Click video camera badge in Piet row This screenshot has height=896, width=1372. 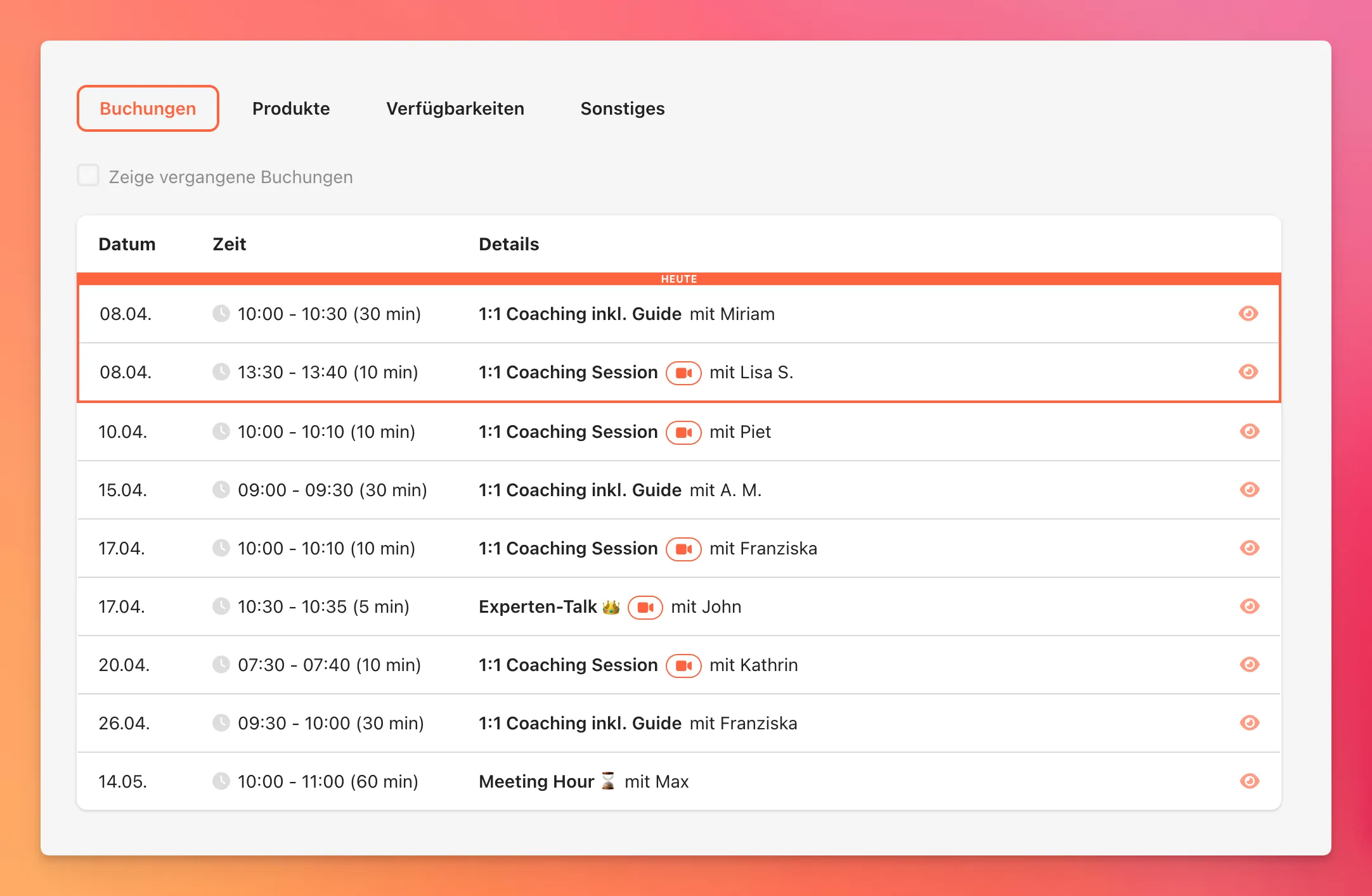tap(683, 432)
